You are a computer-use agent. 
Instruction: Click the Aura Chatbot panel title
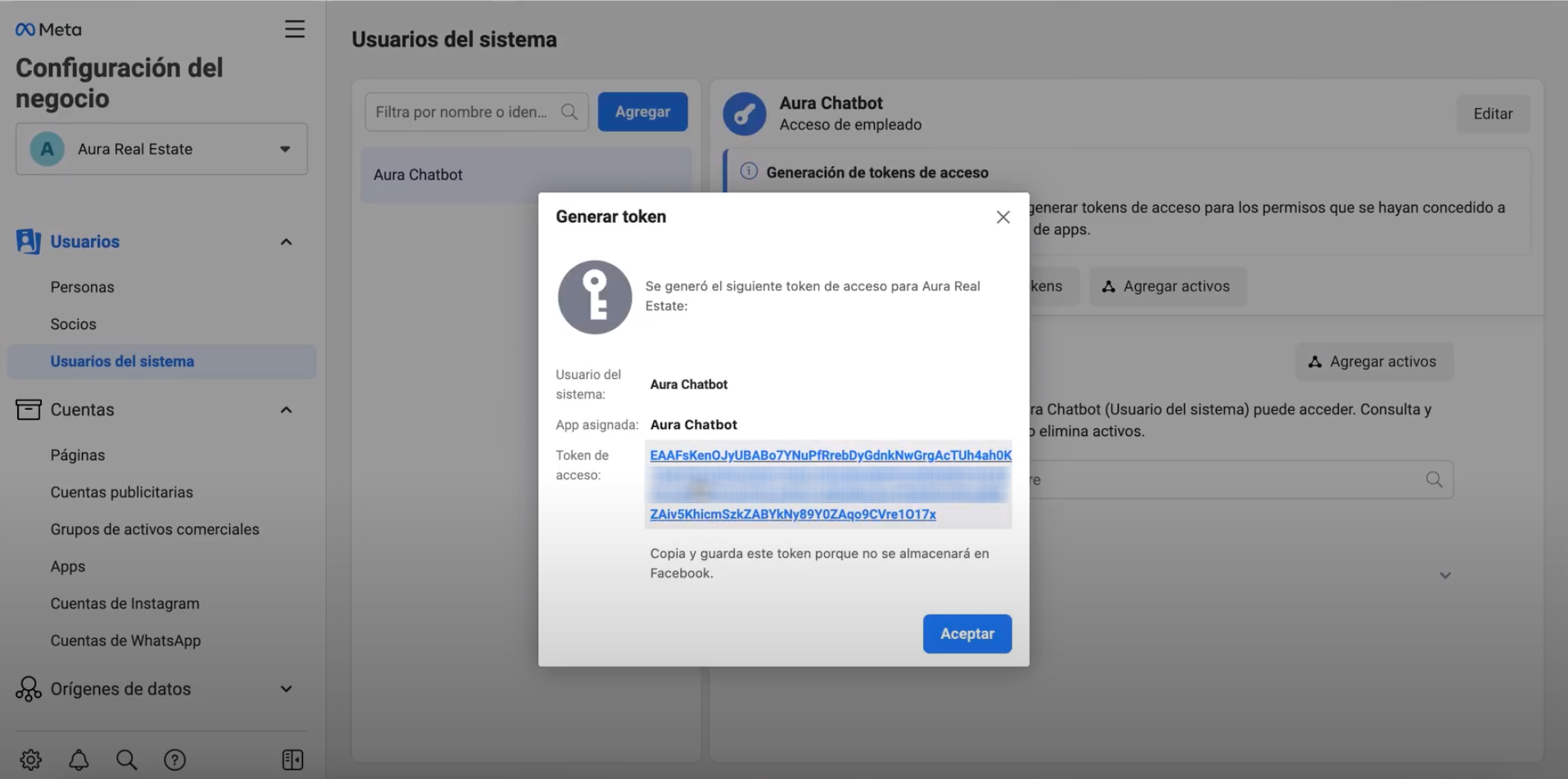click(831, 103)
